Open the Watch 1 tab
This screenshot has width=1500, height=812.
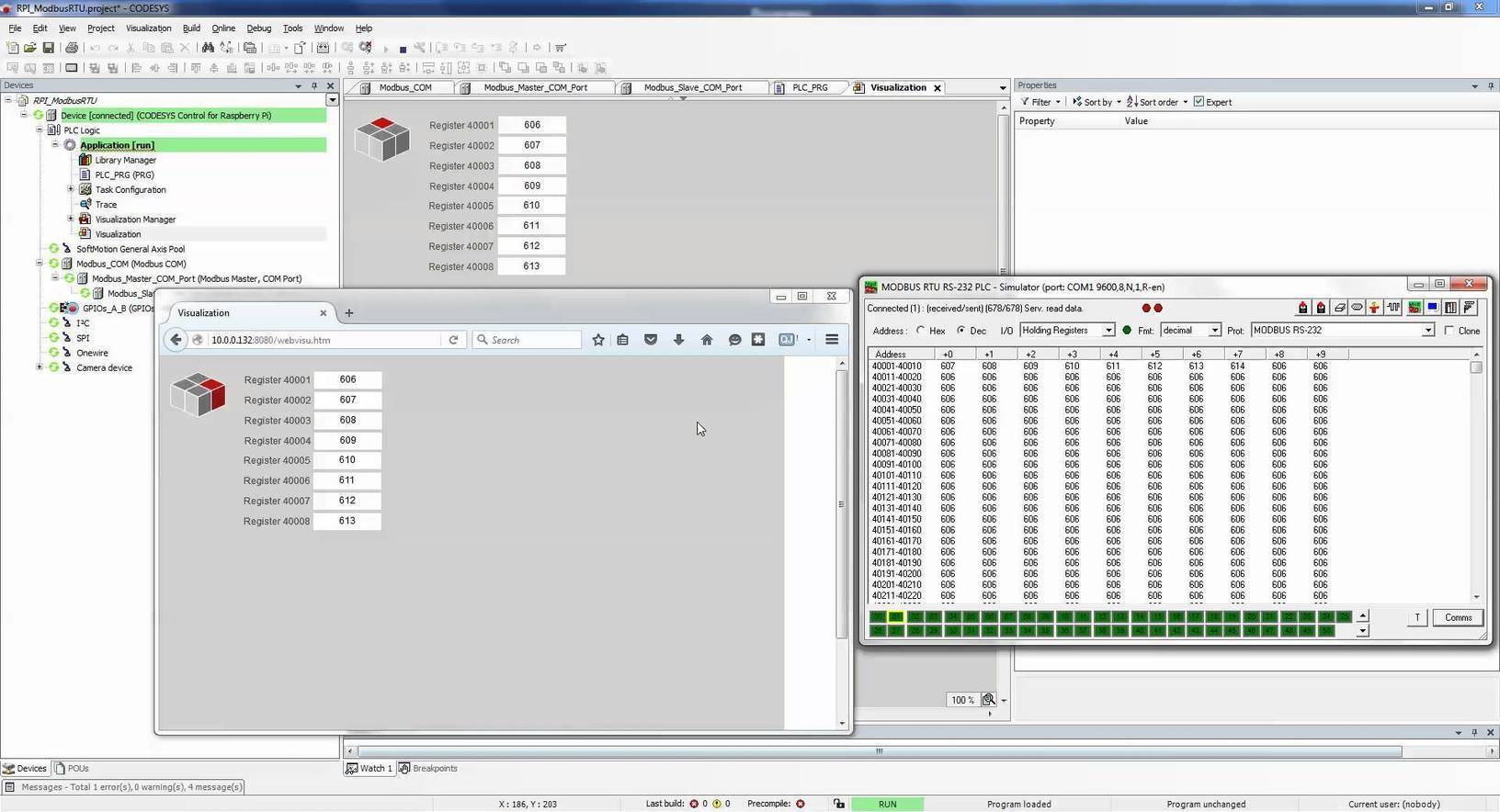[x=369, y=768]
